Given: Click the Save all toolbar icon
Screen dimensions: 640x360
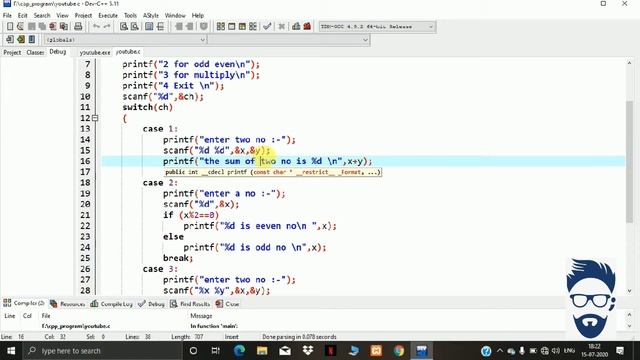Looking at the screenshot, I should [42, 27].
